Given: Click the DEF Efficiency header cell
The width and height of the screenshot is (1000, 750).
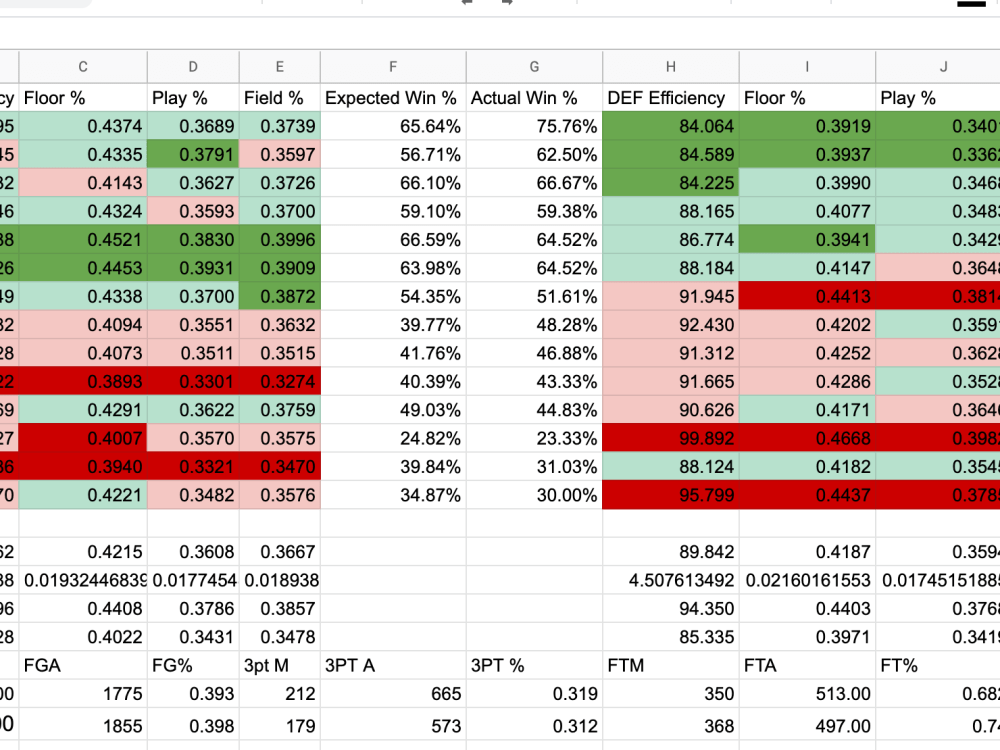Looking at the screenshot, I should pyautogui.click(x=671, y=98).
